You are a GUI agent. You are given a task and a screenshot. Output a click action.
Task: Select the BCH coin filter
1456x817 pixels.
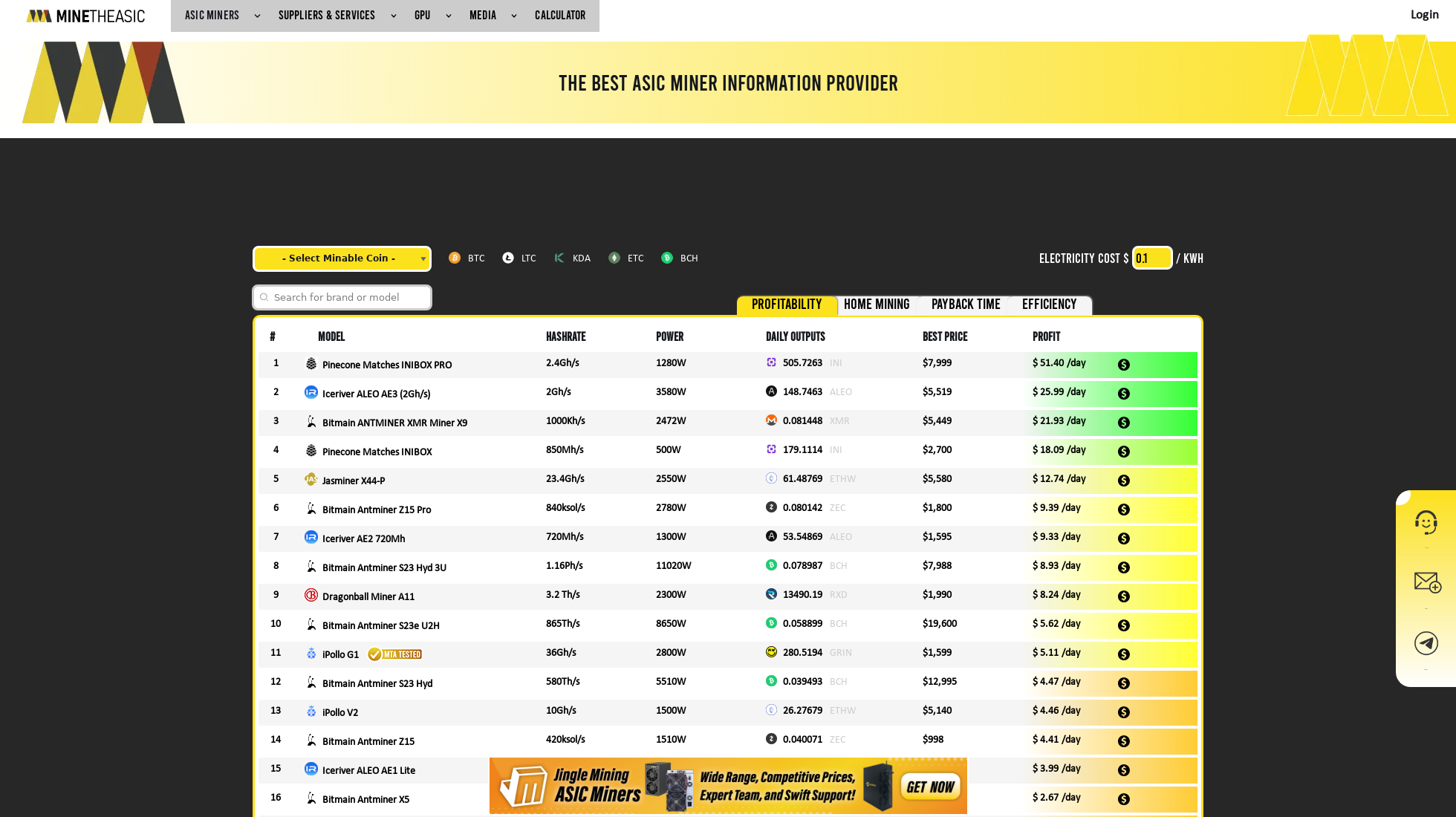coord(679,258)
